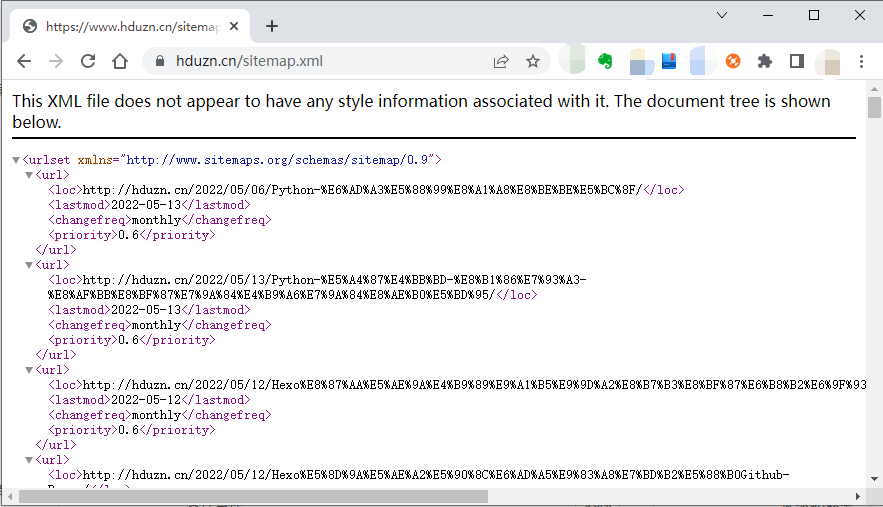Go to the browser home page
Viewport: 883px width, 507px height.
coord(120,61)
